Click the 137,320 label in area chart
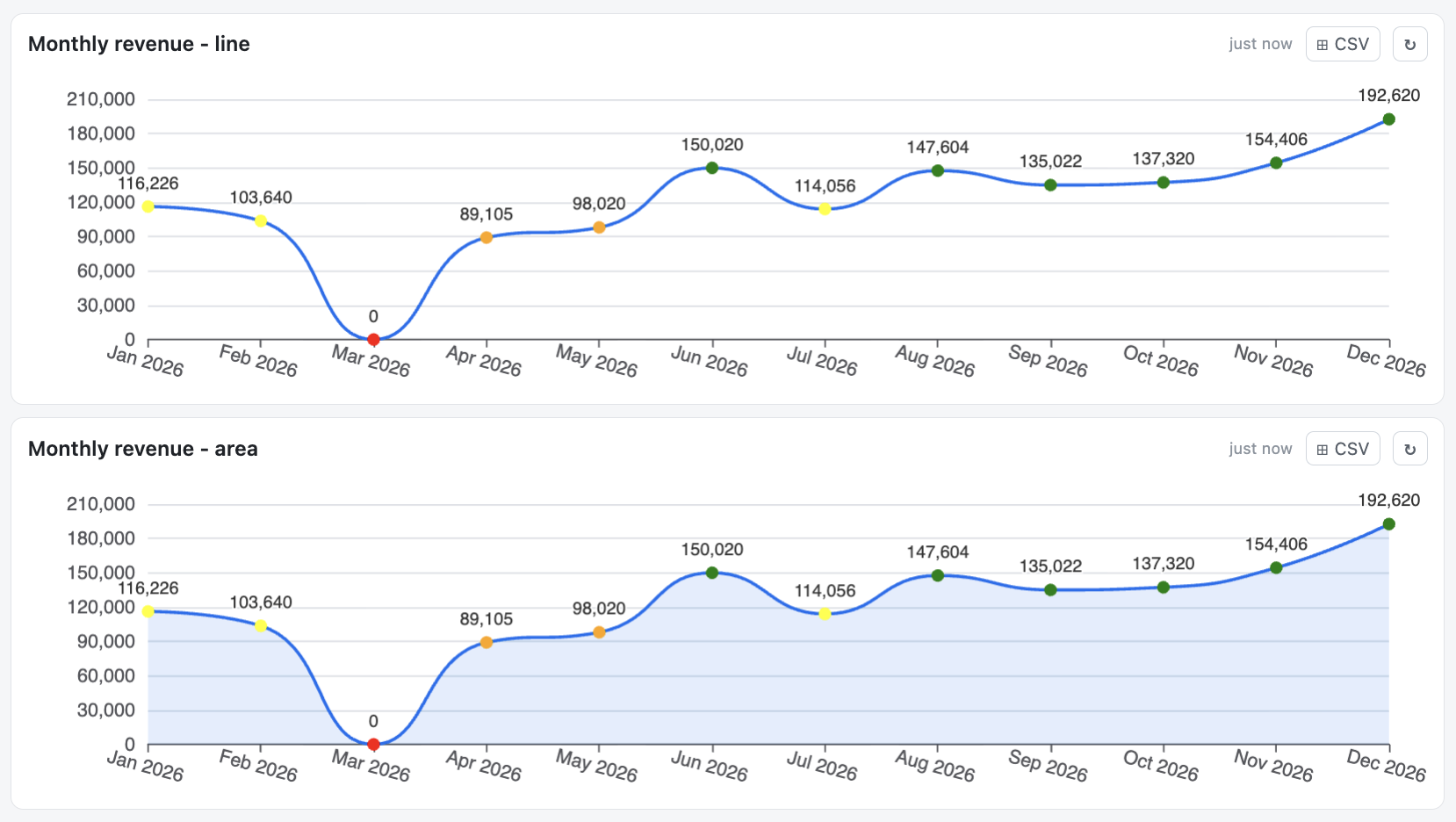Viewport: 1456px width, 822px height. point(1164,564)
